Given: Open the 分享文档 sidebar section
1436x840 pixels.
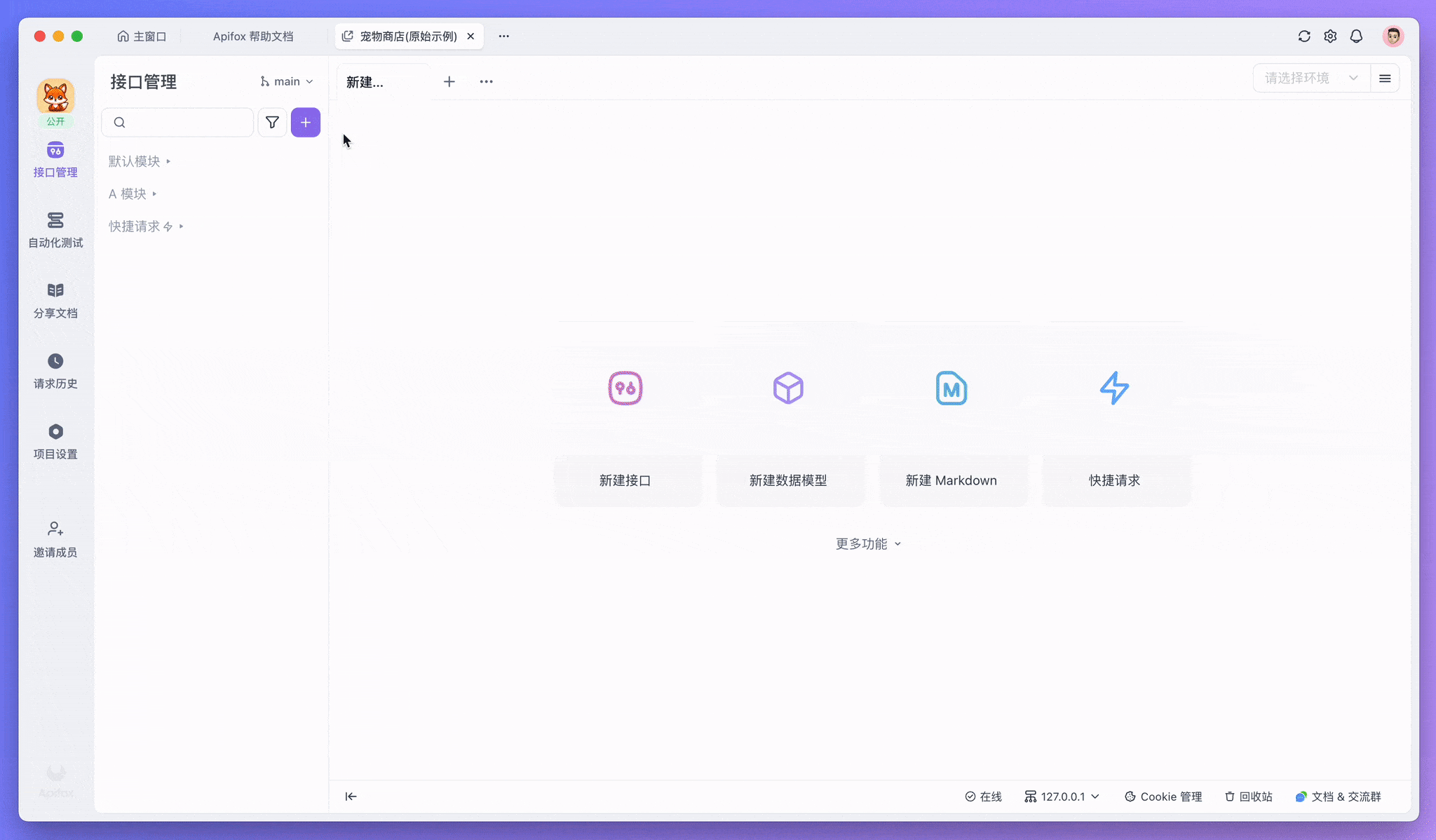Looking at the screenshot, I should coord(55,300).
